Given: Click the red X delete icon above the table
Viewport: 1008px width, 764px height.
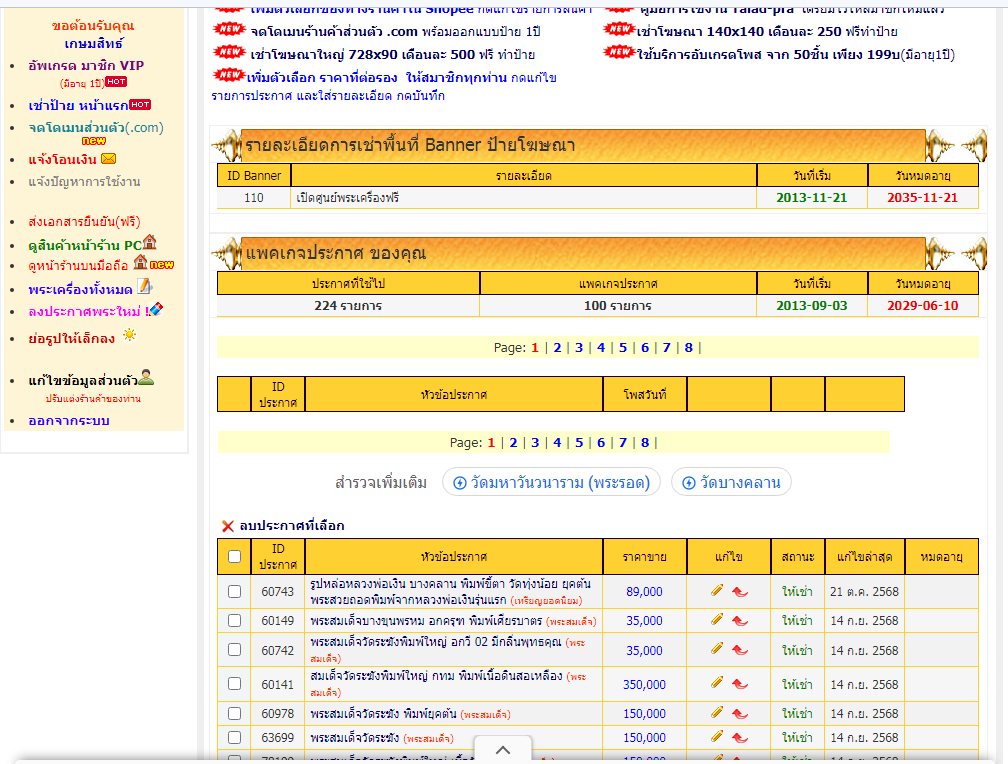Looking at the screenshot, I should coord(227,526).
